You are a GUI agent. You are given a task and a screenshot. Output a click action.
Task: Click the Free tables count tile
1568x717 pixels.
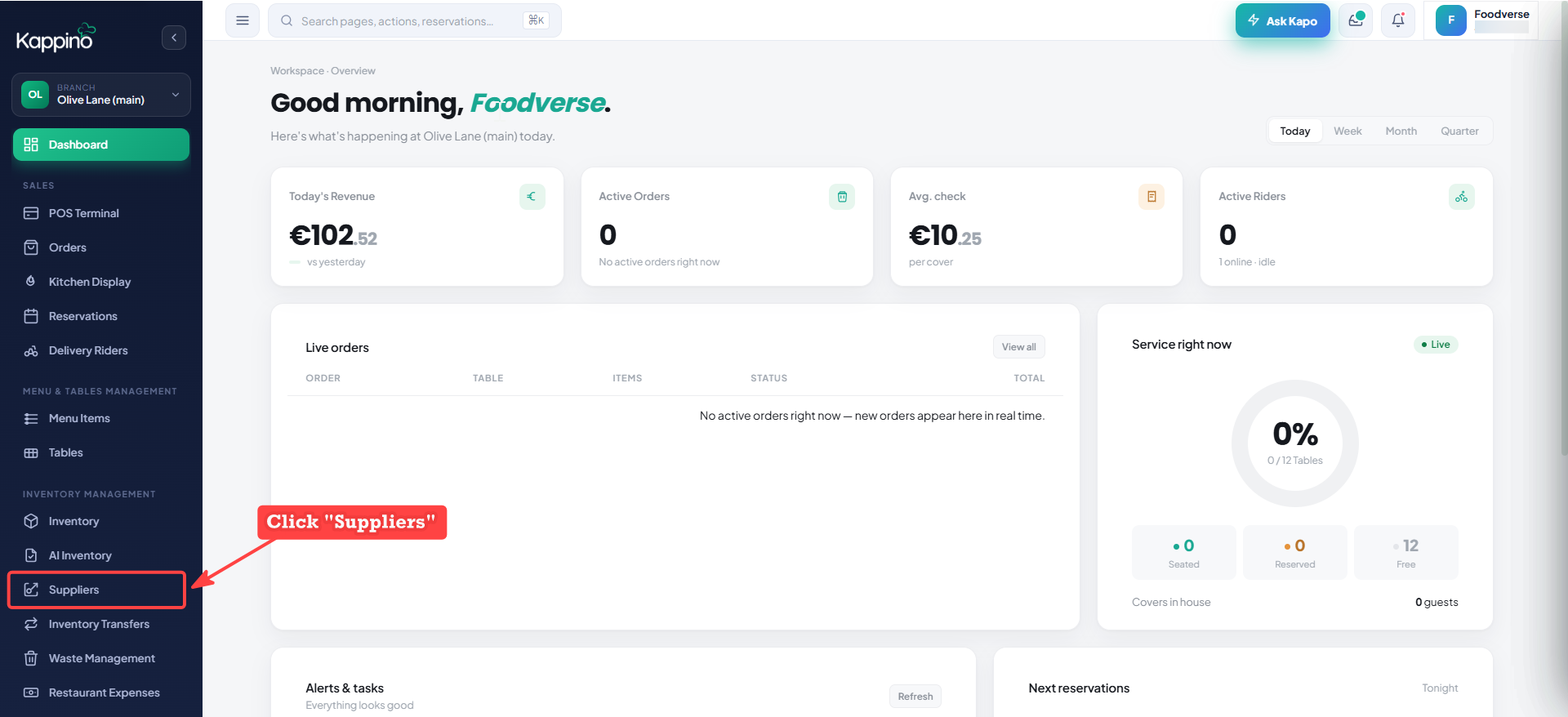(1405, 553)
